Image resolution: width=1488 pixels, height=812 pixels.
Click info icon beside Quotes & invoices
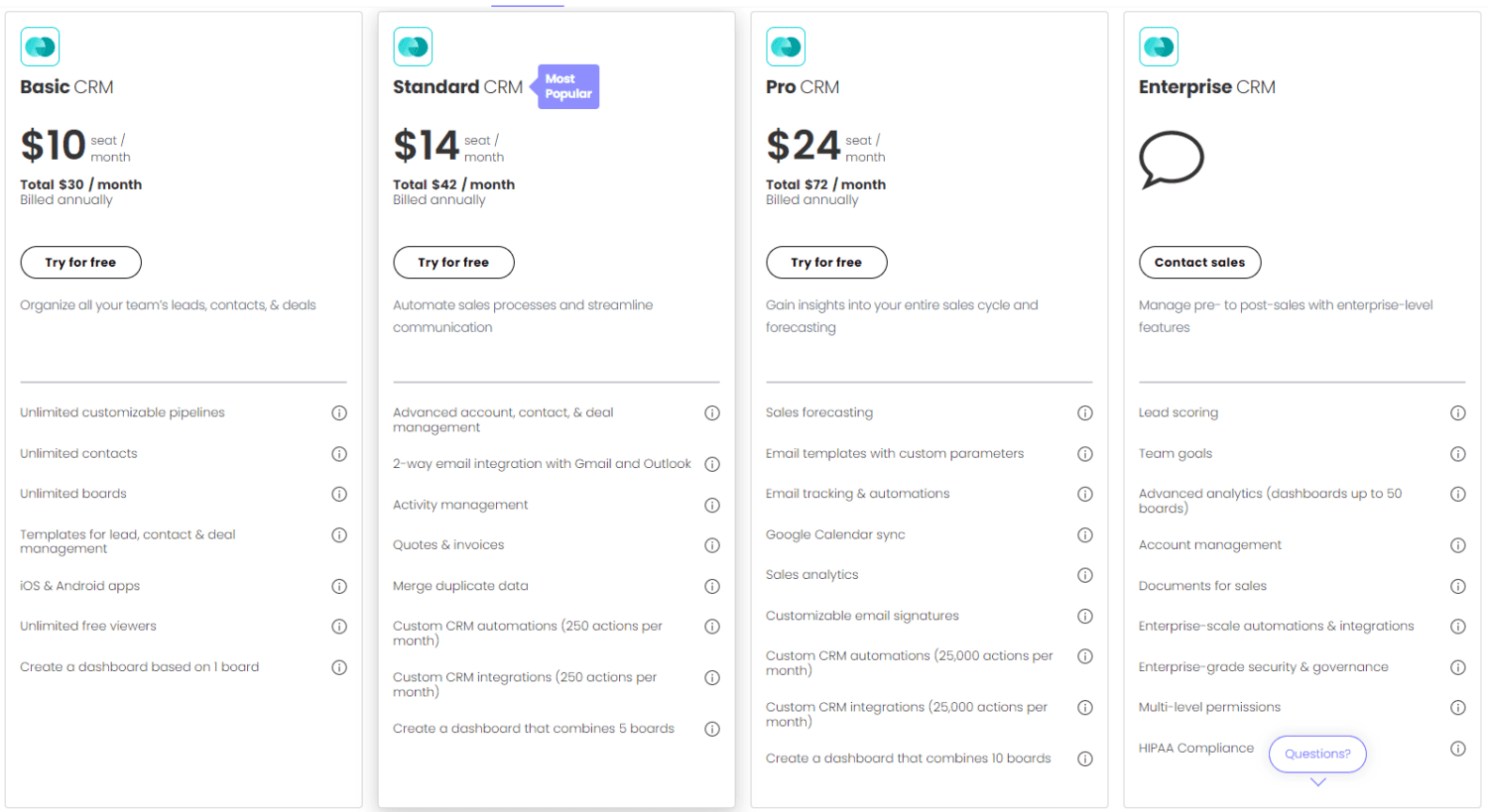click(x=712, y=545)
